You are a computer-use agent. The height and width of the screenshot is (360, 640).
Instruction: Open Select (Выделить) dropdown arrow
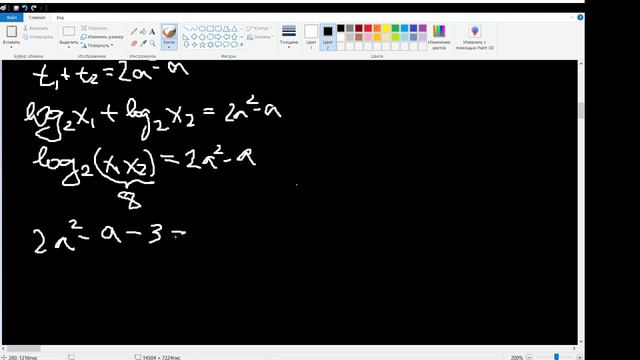coord(69,47)
